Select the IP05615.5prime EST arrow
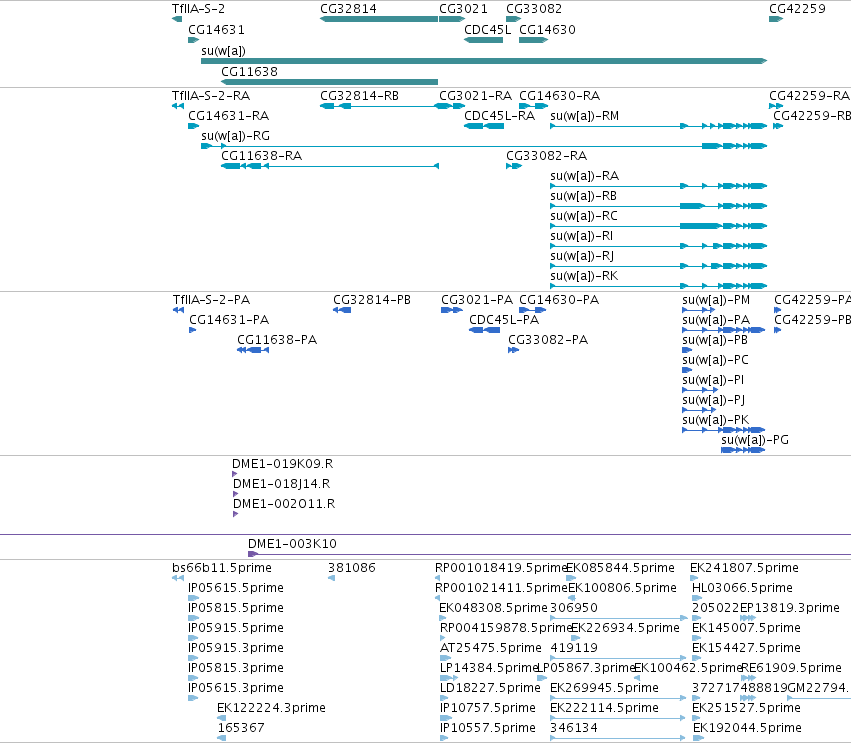The height and width of the screenshot is (743, 851). coord(193,598)
